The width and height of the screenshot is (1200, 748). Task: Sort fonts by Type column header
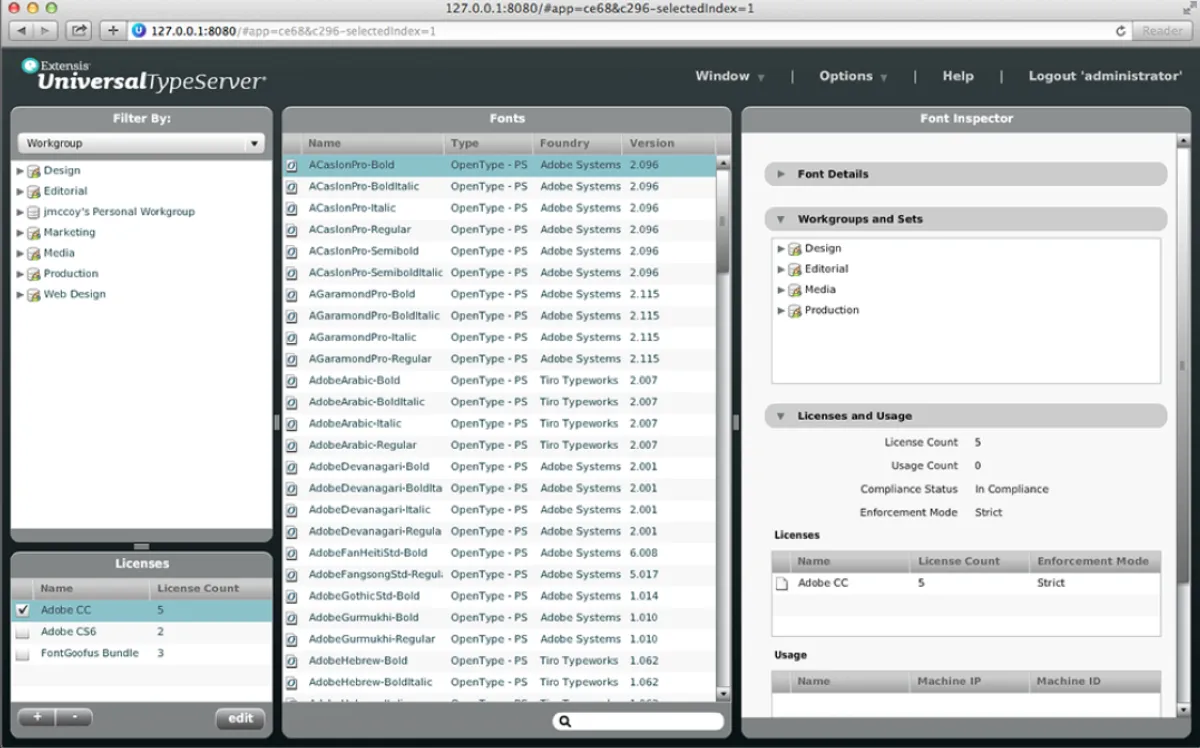coord(487,143)
